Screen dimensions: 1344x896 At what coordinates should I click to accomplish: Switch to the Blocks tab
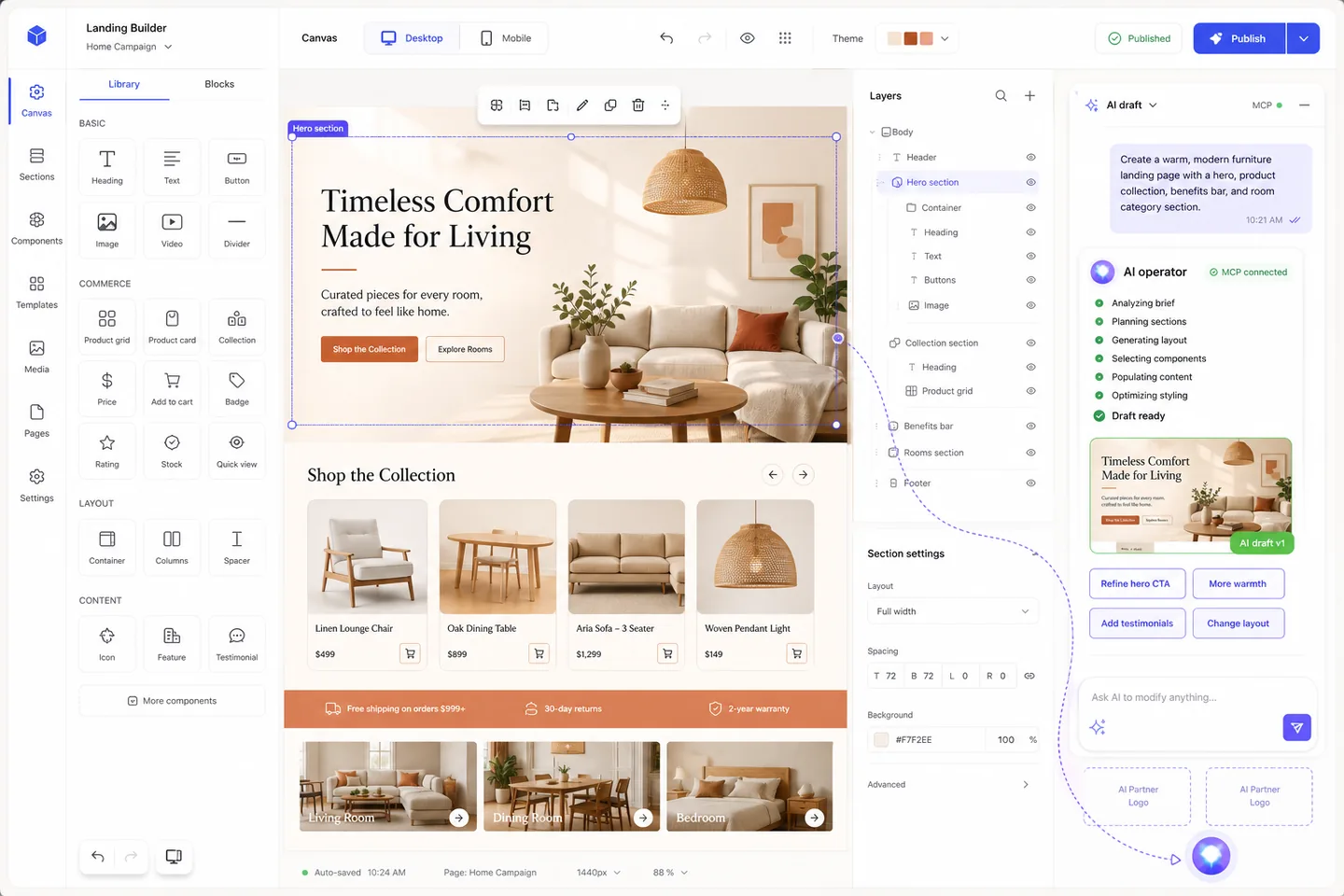(x=219, y=84)
